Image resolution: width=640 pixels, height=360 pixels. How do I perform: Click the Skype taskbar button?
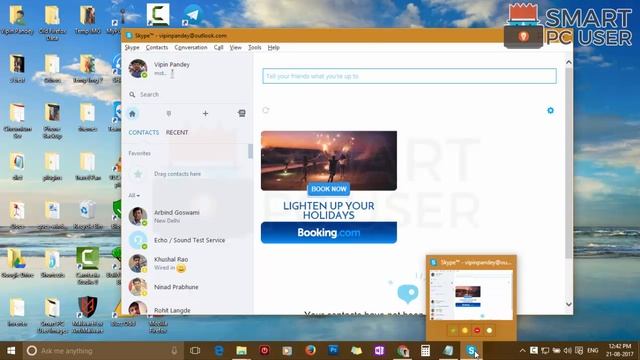471,351
